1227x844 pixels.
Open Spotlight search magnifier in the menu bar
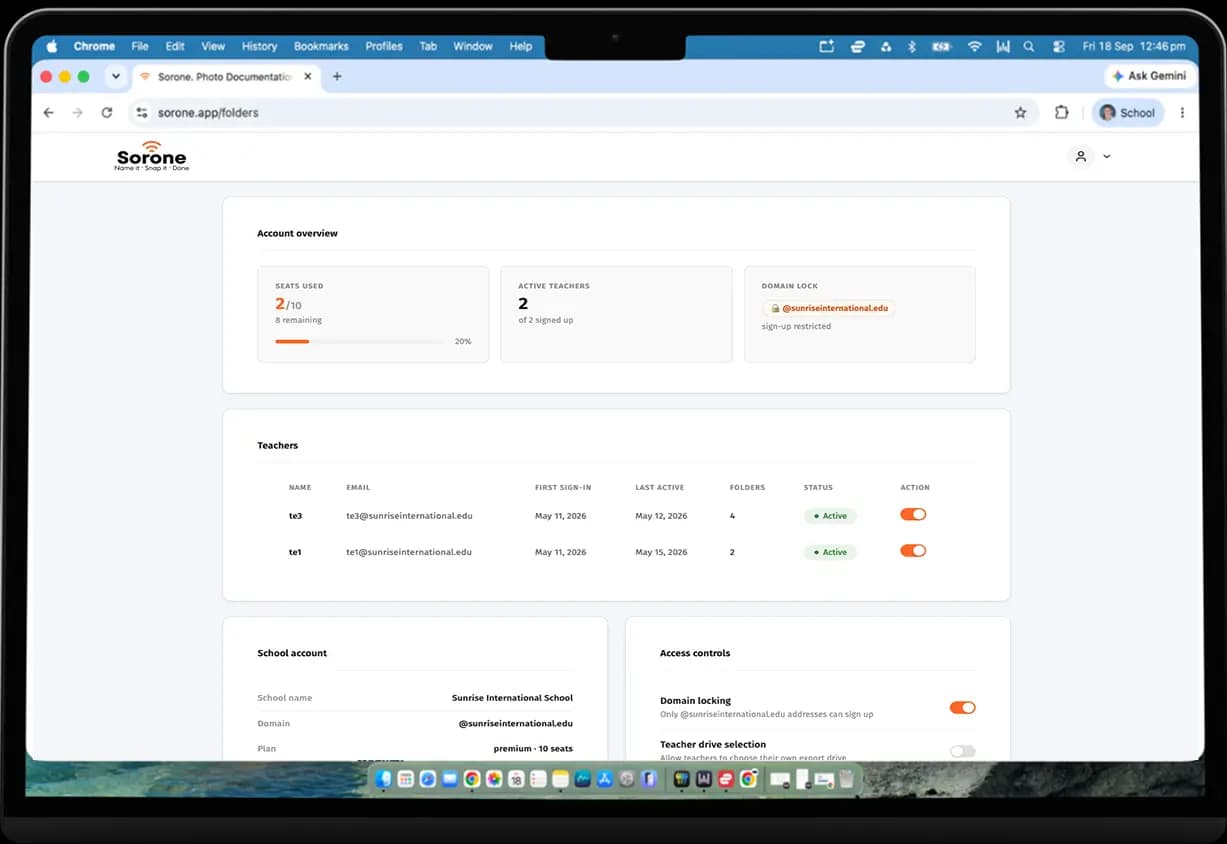coord(1028,46)
